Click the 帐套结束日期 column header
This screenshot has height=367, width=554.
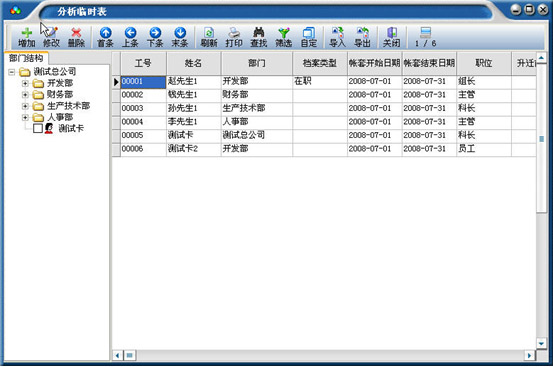pyautogui.click(x=429, y=63)
